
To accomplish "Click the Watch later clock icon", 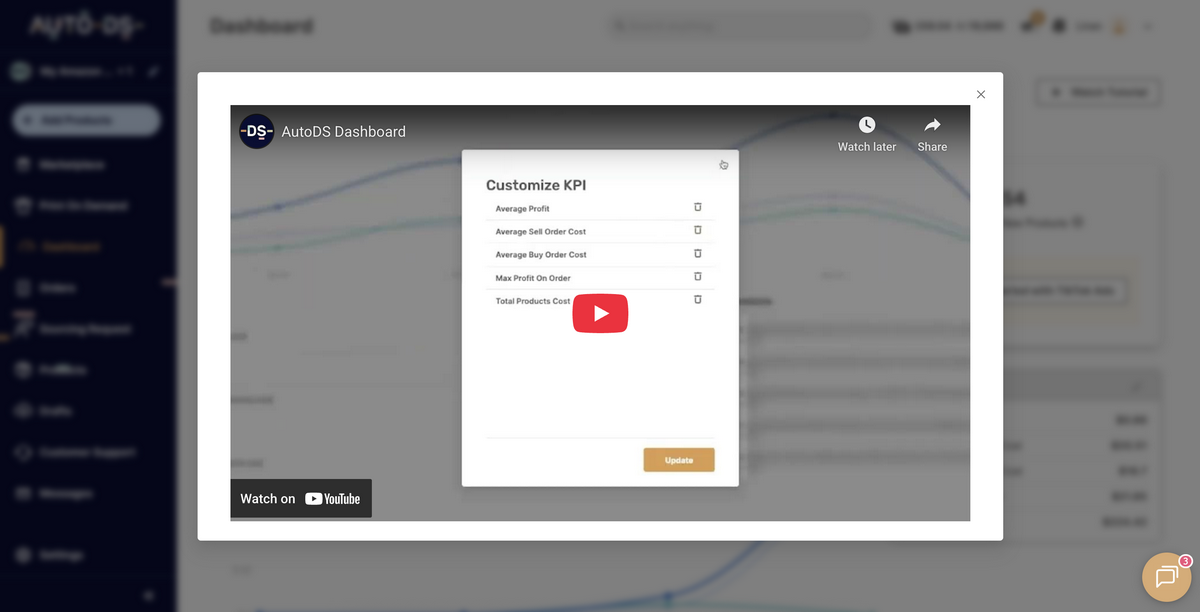I will (x=866, y=124).
